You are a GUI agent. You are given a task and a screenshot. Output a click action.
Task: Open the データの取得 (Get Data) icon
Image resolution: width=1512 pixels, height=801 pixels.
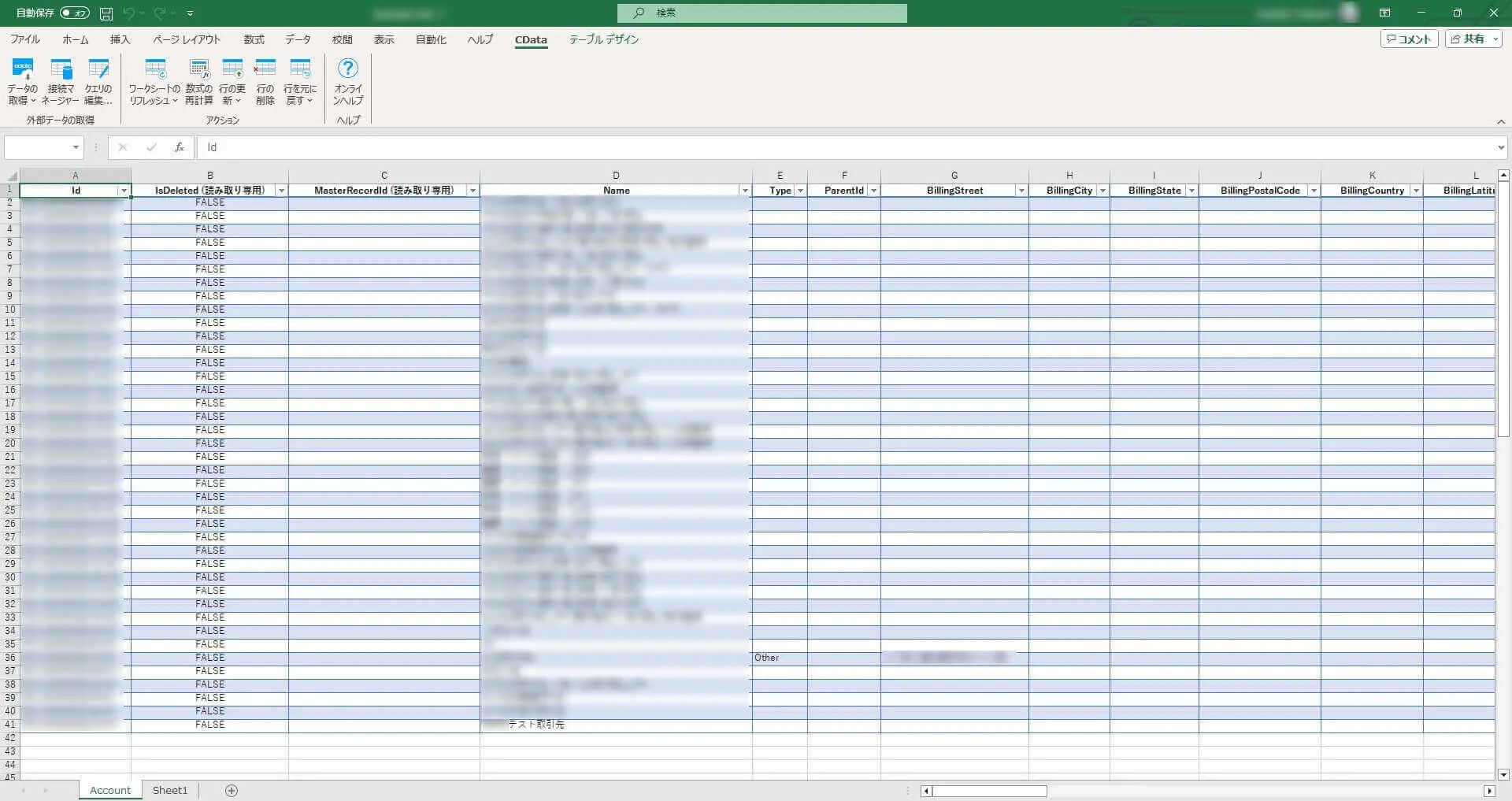coord(23,81)
